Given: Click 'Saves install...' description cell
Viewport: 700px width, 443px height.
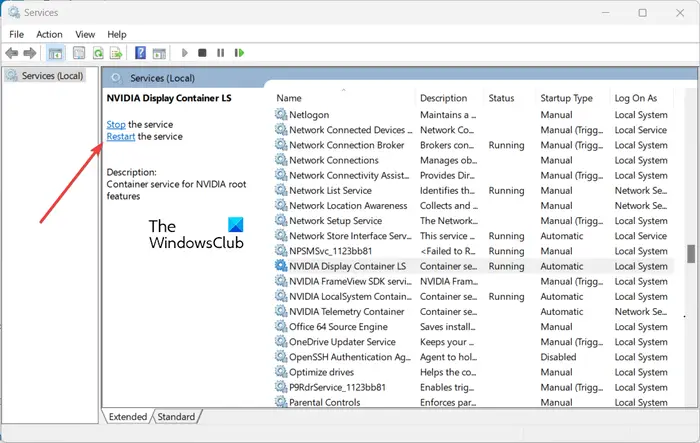Looking at the screenshot, I should click(447, 327).
